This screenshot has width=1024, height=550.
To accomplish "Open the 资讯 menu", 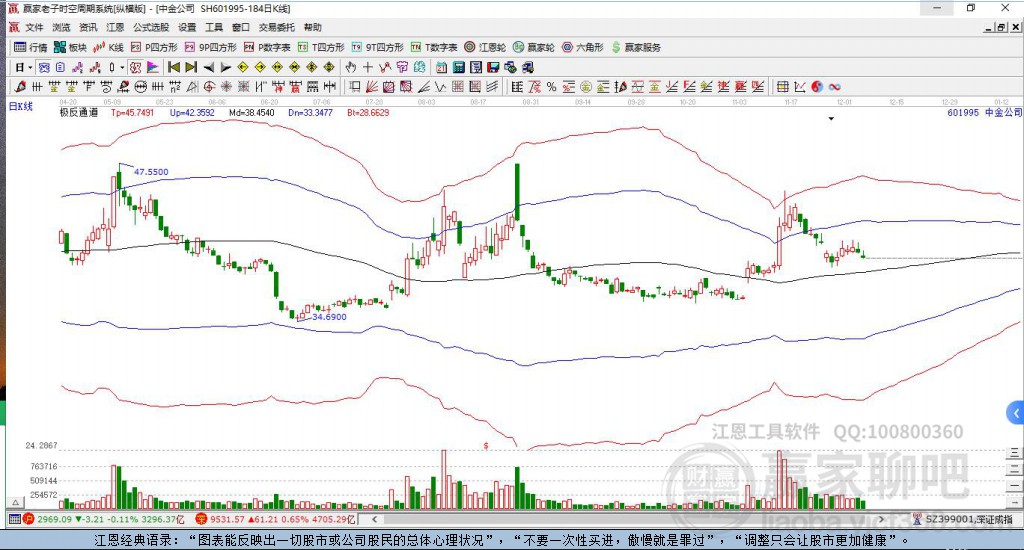I will [88, 27].
